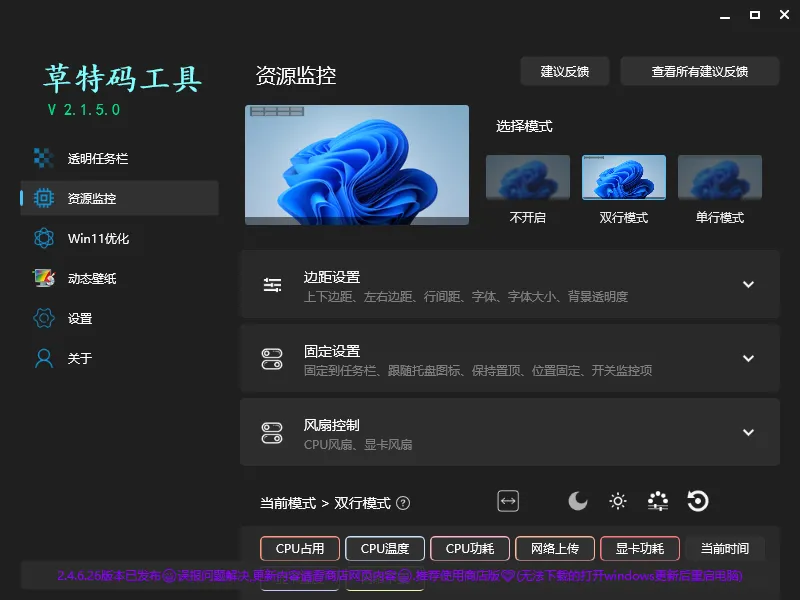The image size is (800, 600).
Task: Toggle the 当前时间 monitor item
Action: 725,549
